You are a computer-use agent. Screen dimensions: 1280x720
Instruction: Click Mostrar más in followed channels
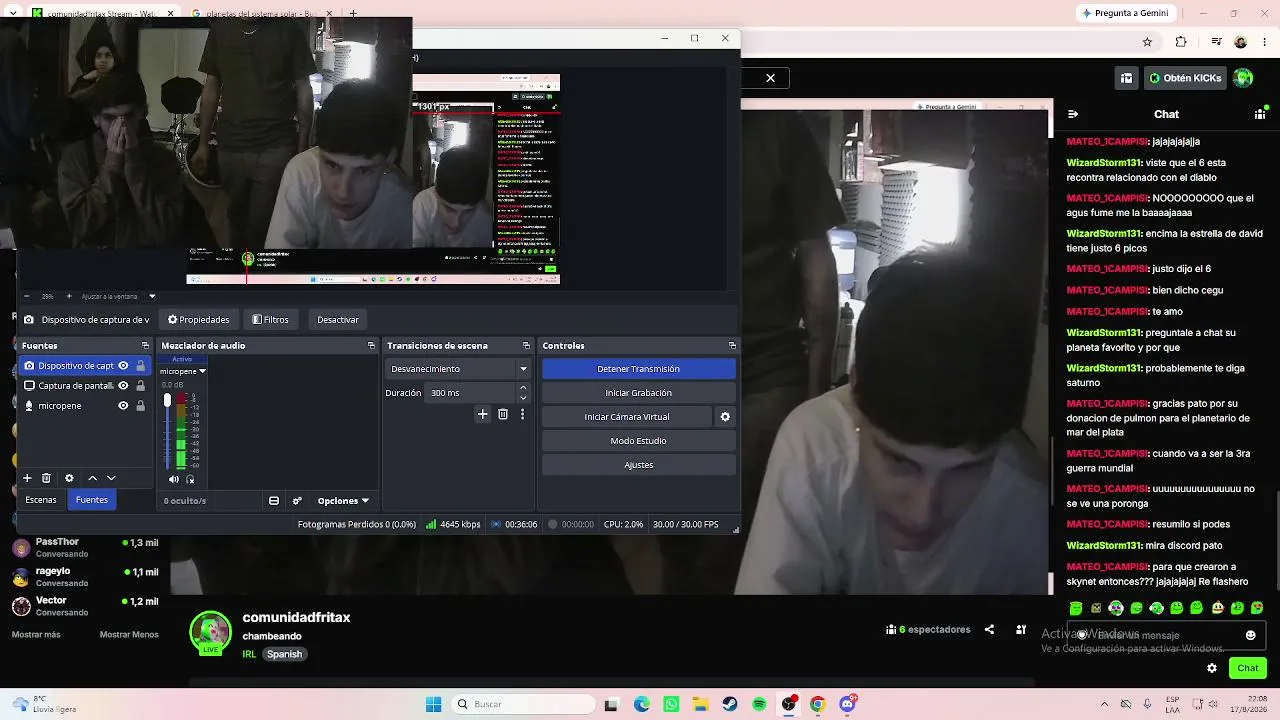point(36,634)
